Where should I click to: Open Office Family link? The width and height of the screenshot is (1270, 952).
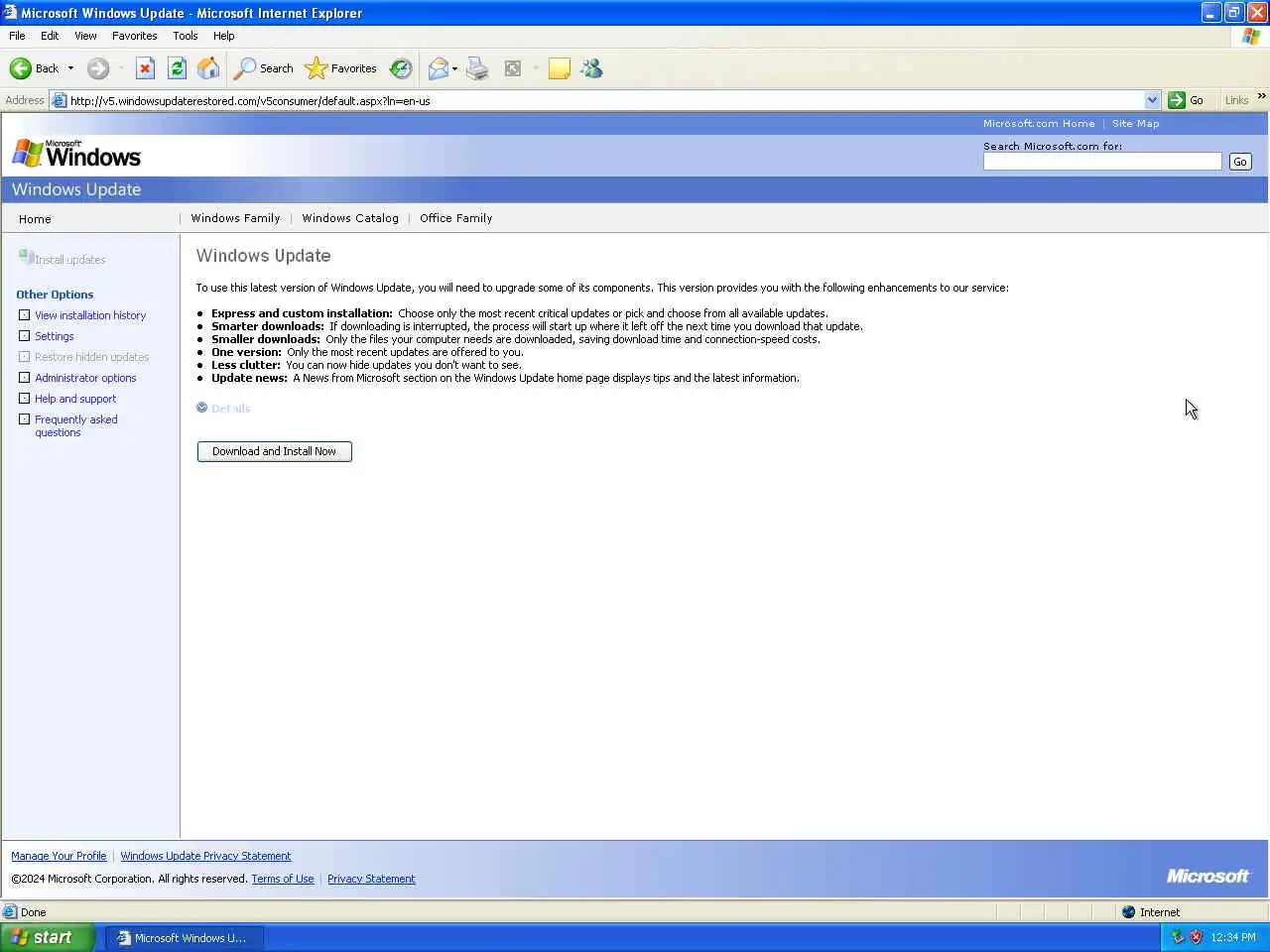pos(456,218)
